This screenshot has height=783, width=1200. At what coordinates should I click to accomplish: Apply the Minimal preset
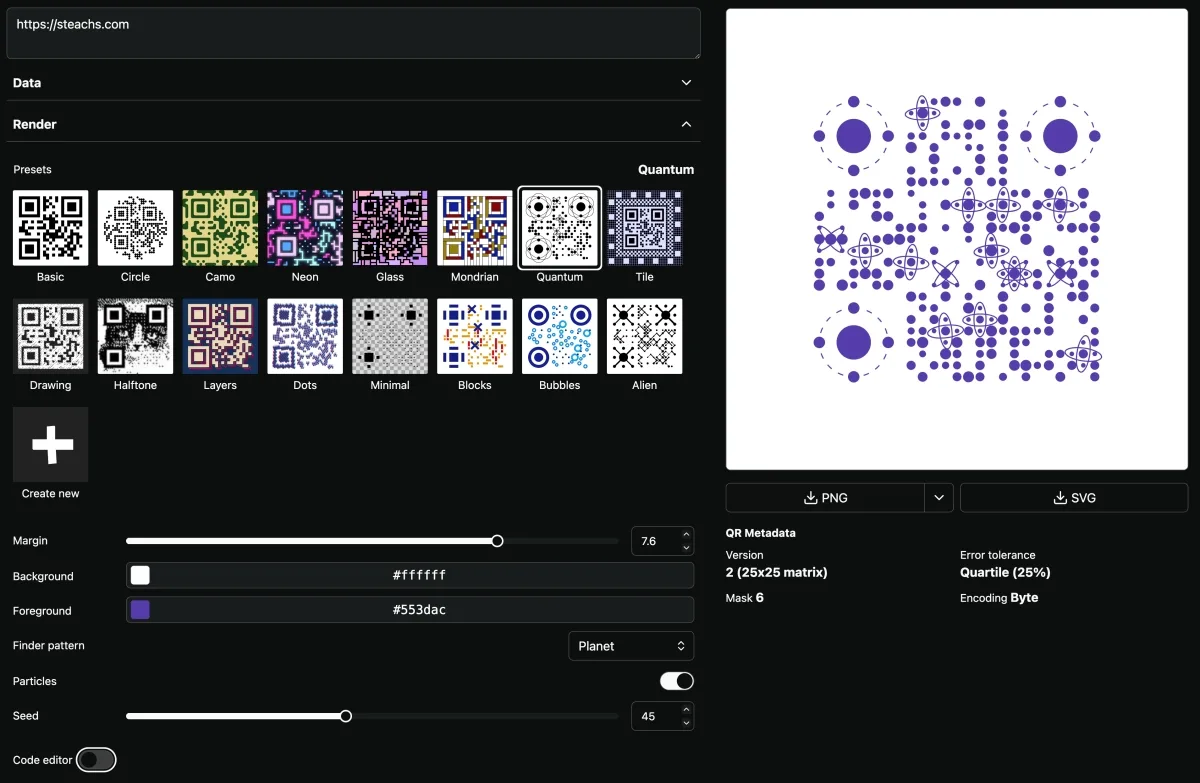click(x=390, y=336)
